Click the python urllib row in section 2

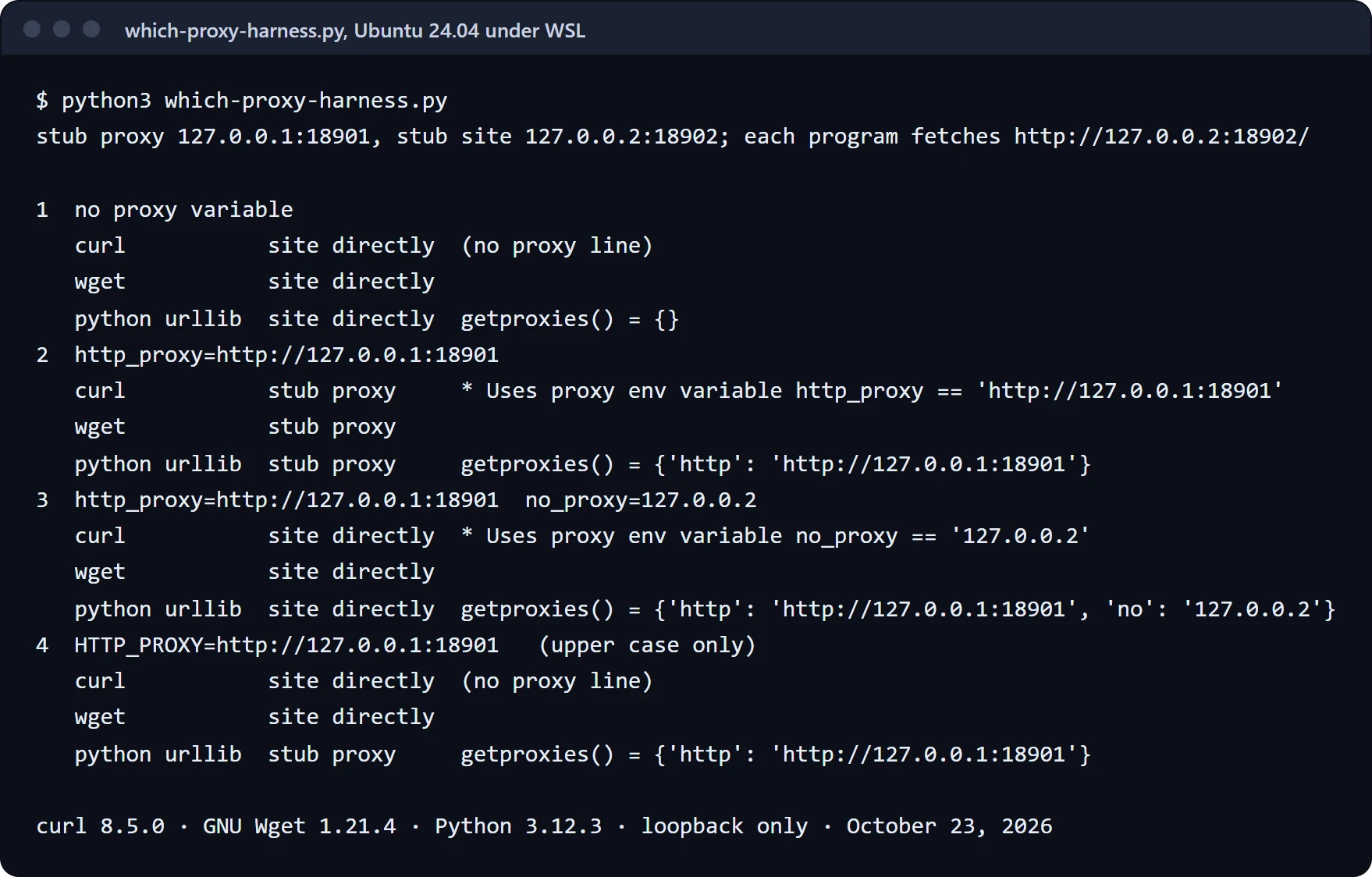(x=582, y=464)
